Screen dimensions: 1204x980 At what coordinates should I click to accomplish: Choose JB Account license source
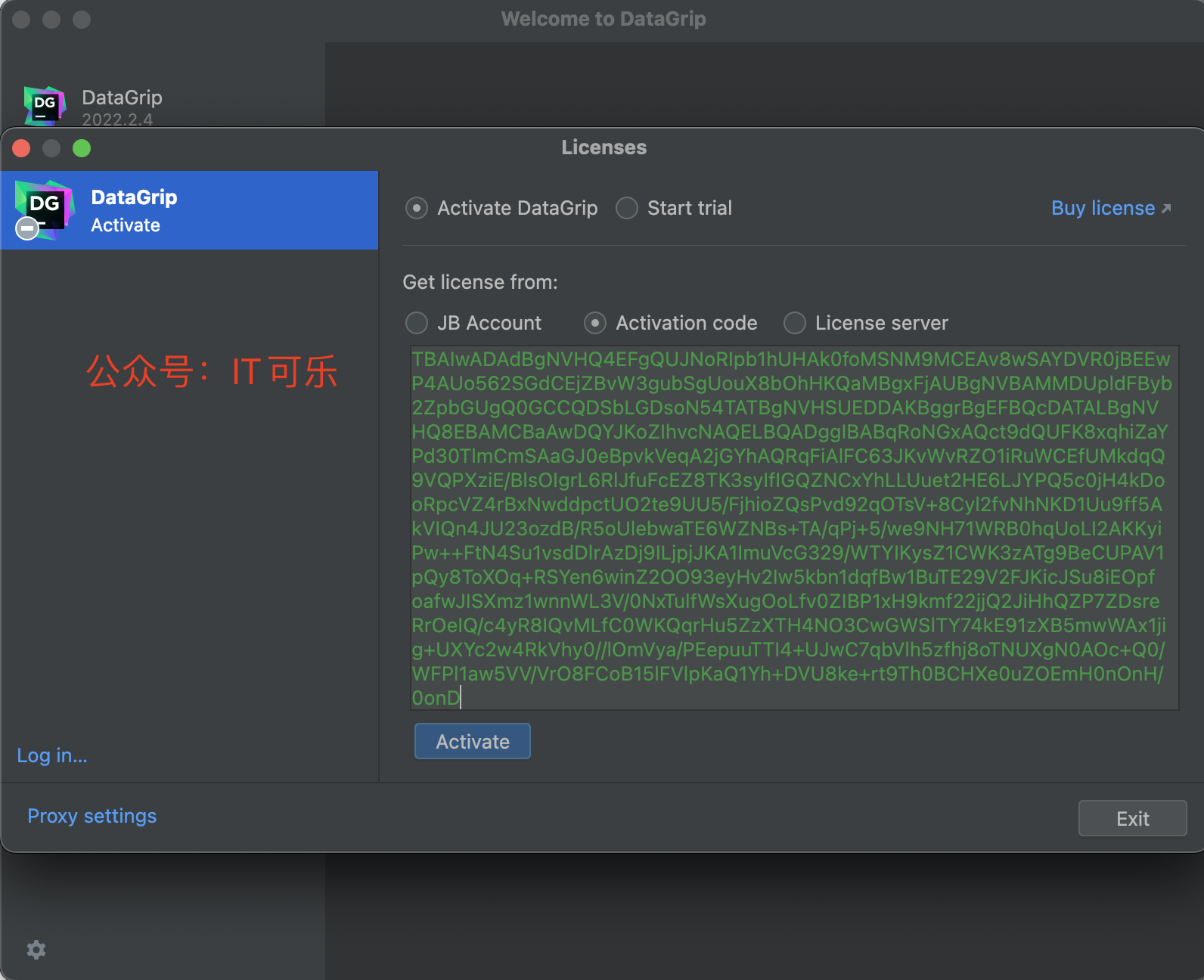[417, 323]
